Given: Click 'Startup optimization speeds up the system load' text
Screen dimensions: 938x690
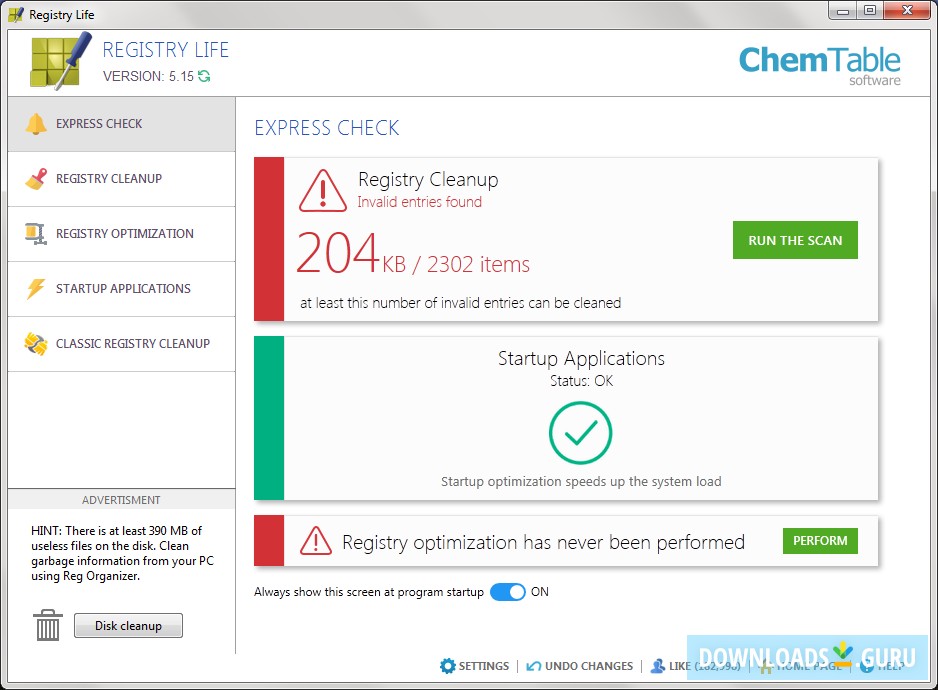Looking at the screenshot, I should click(581, 482).
